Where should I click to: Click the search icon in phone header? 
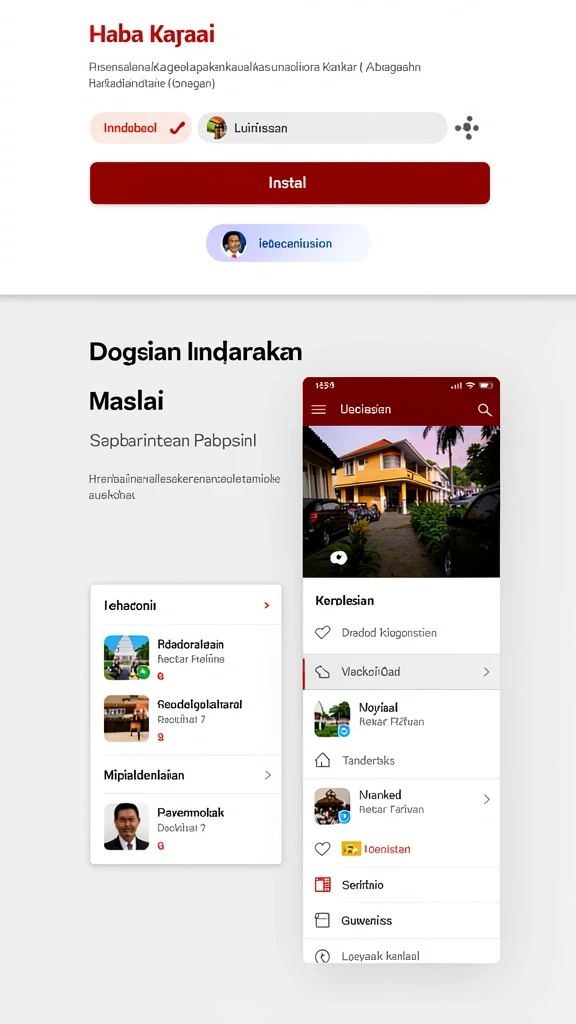click(x=485, y=409)
